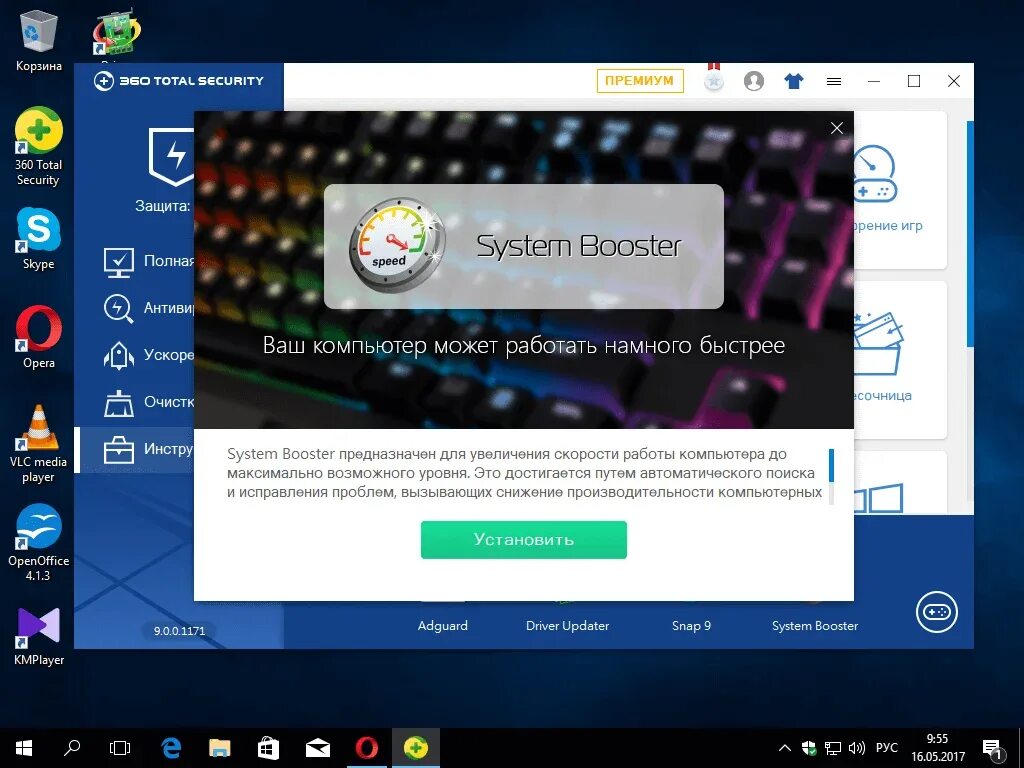The image size is (1024, 768).
Task: Click the Защита: status label
Action: click(x=163, y=206)
